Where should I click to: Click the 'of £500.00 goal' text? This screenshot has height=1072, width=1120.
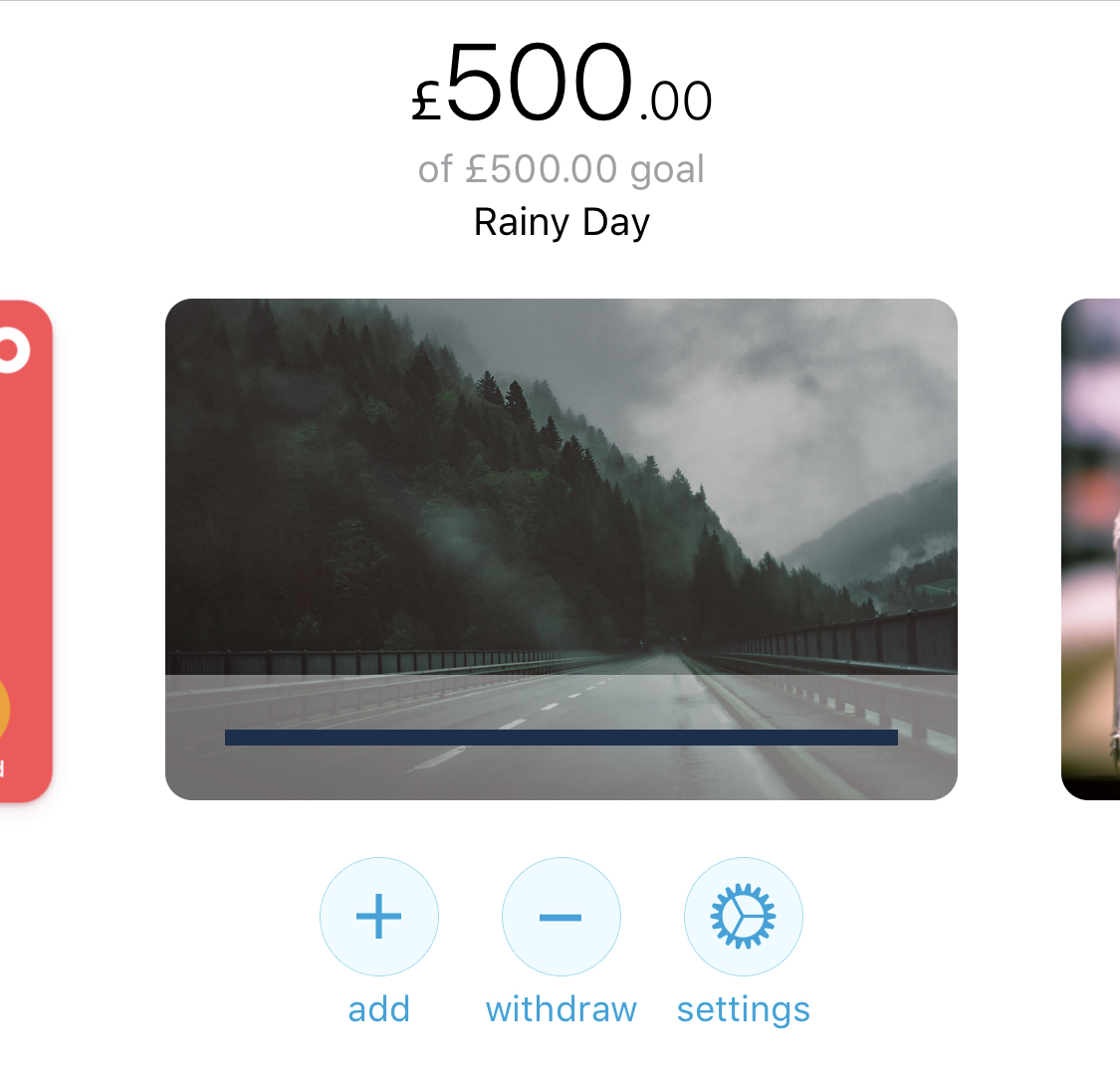[x=561, y=170]
